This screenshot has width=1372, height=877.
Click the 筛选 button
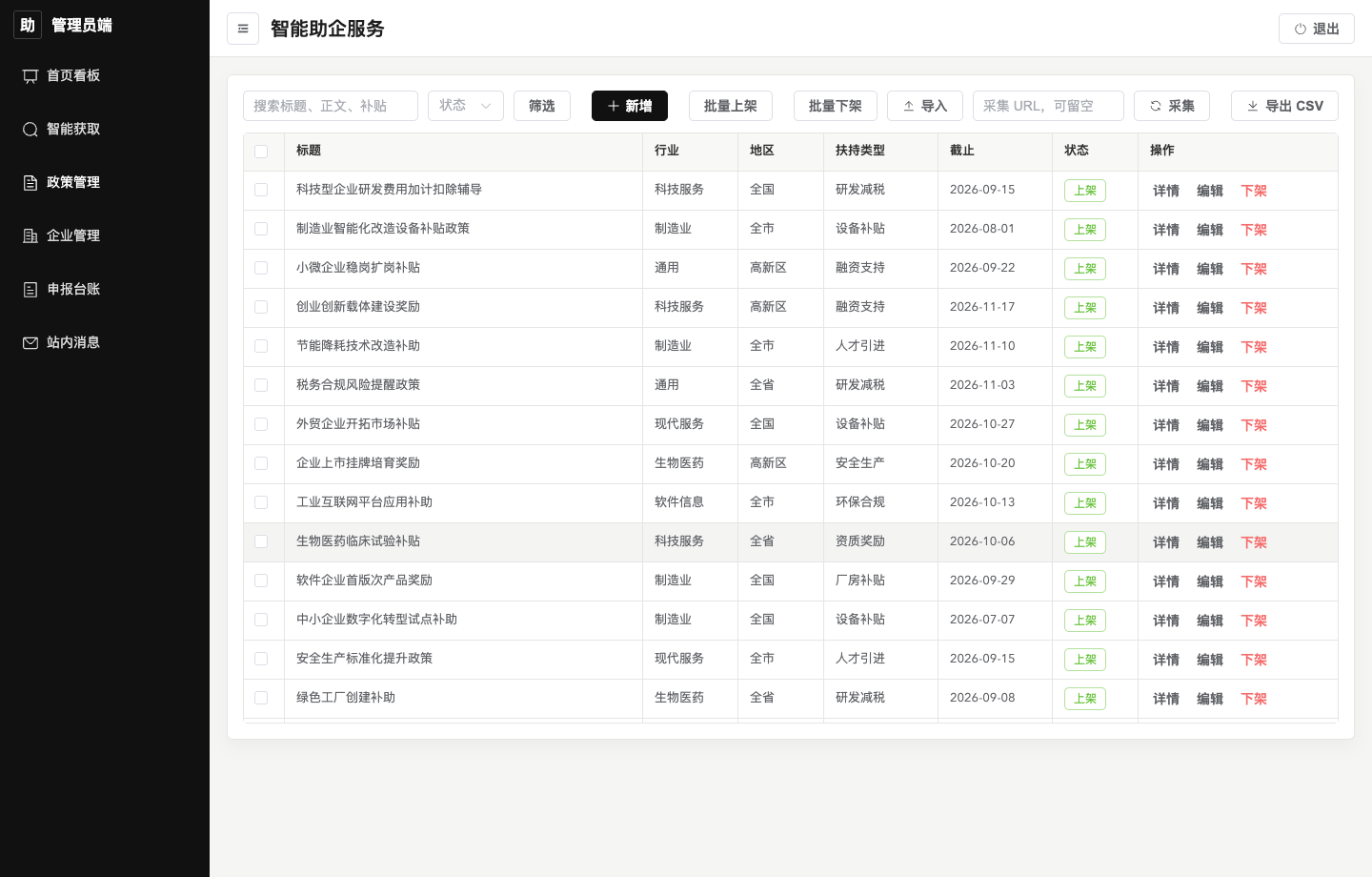tap(542, 106)
